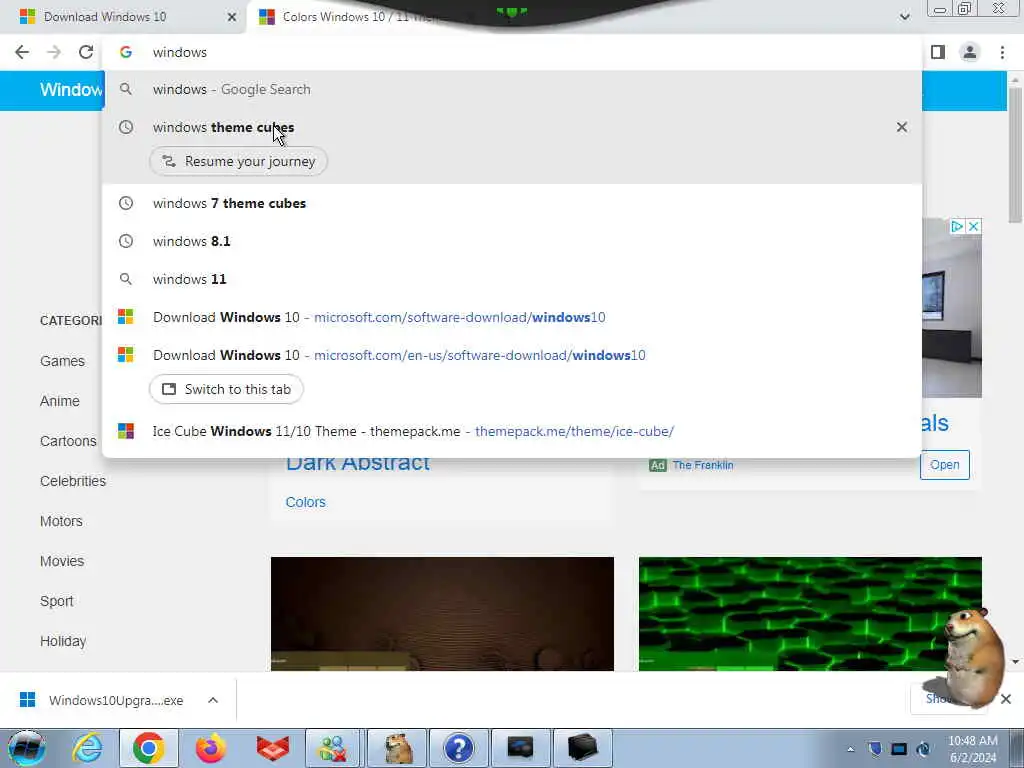Open the Games category
This screenshot has height=768, width=1024.
pyautogui.click(x=62, y=360)
